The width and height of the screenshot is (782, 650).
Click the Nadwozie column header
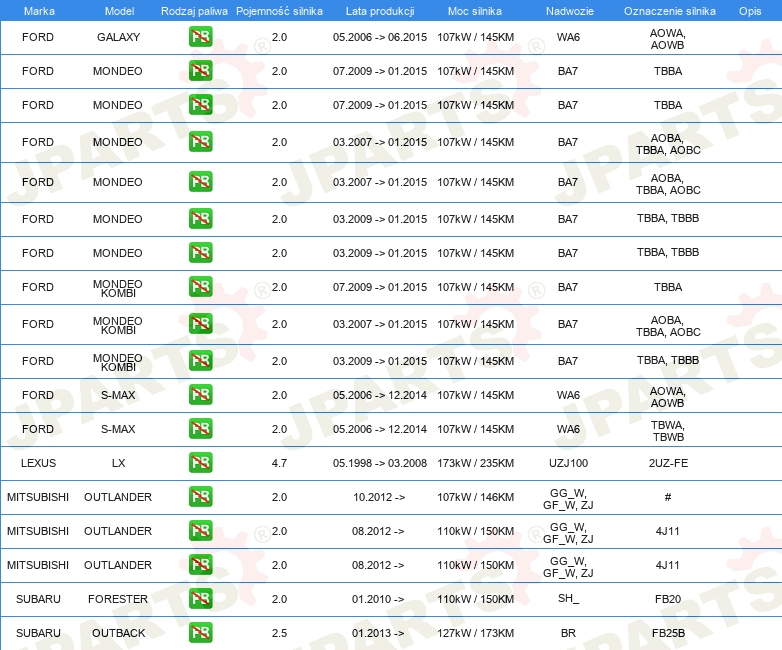pyautogui.click(x=570, y=11)
